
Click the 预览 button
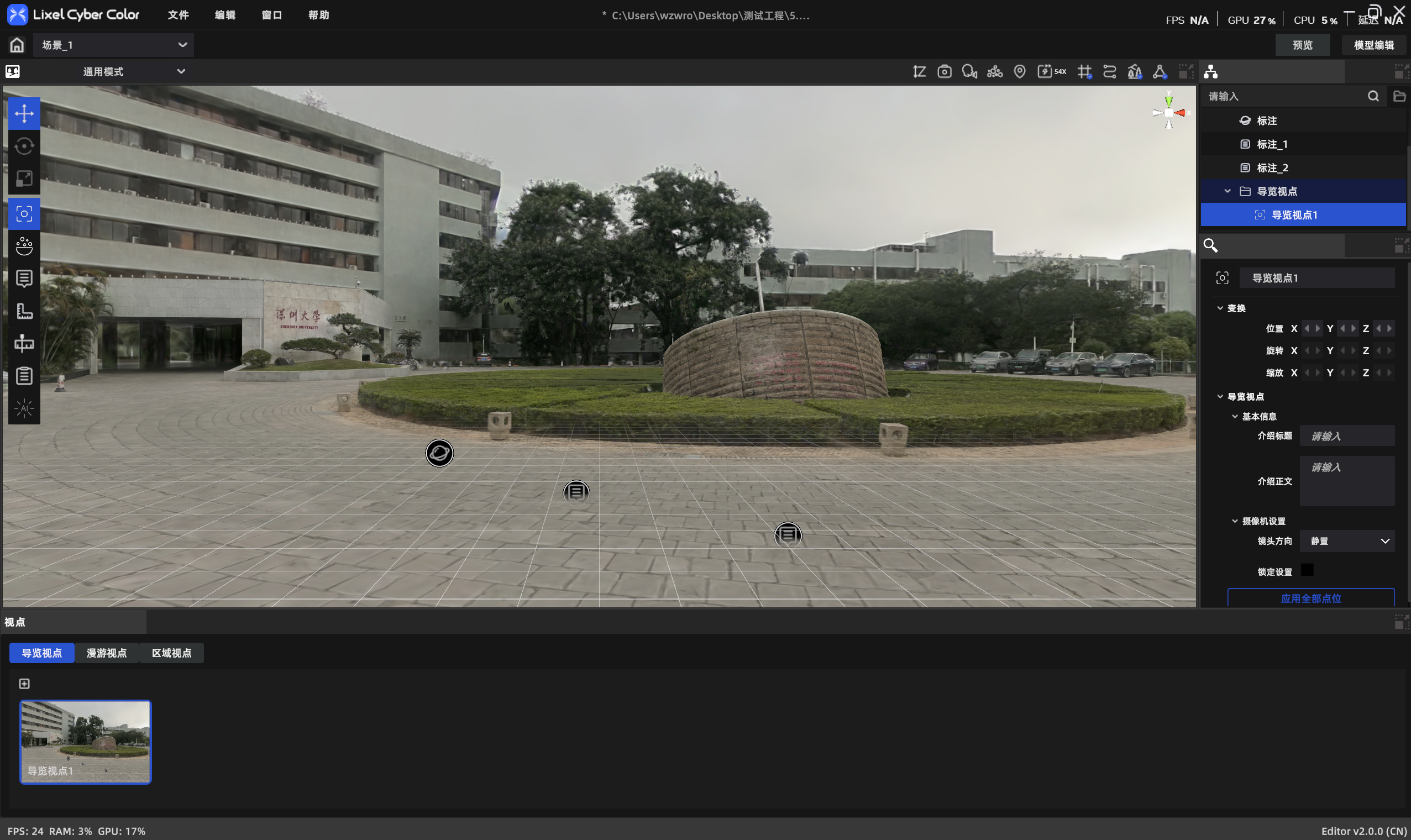point(1302,45)
